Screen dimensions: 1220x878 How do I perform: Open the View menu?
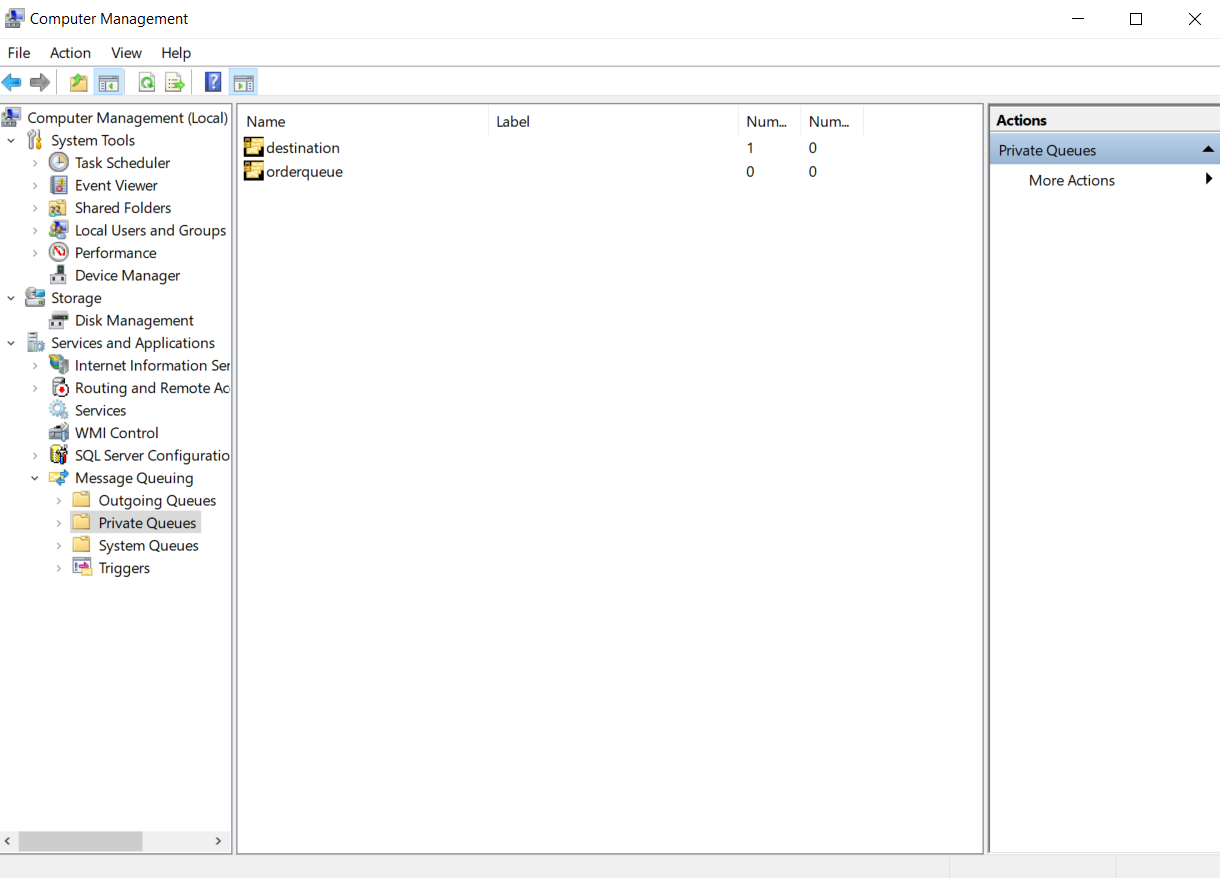coord(126,53)
